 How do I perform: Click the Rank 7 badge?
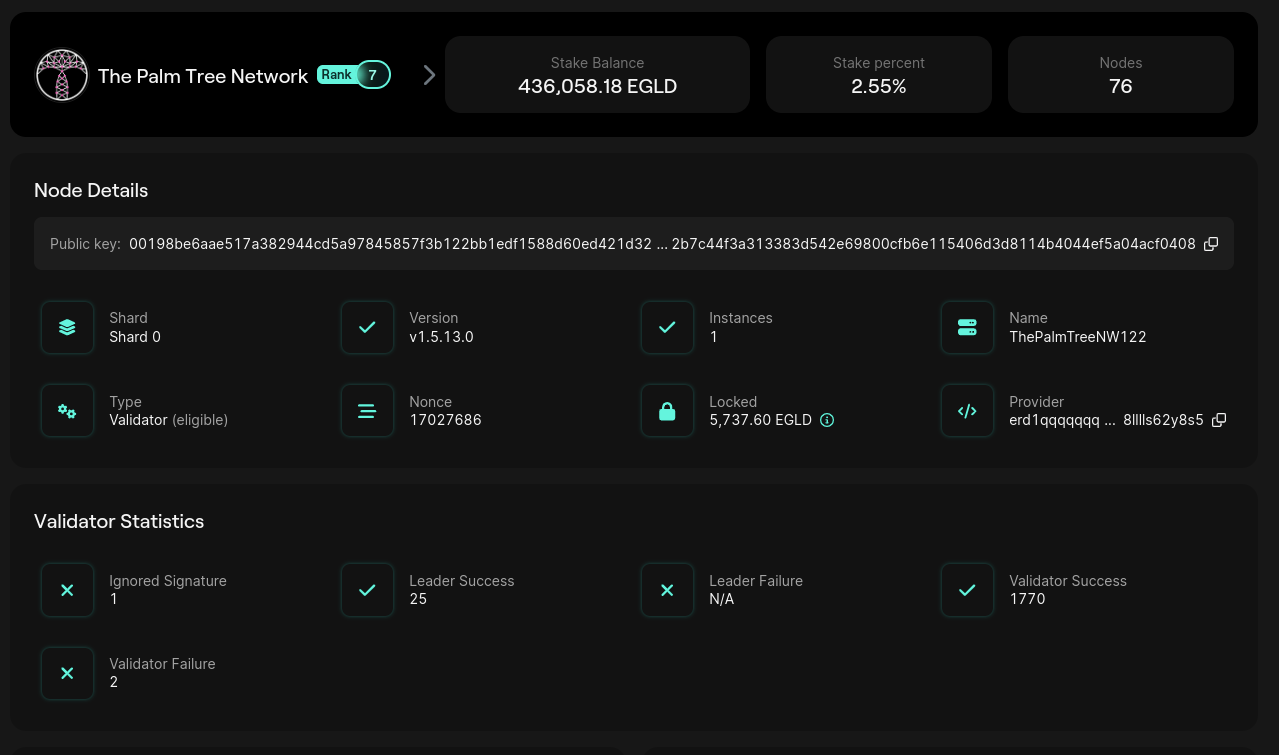pyautogui.click(x=353, y=75)
